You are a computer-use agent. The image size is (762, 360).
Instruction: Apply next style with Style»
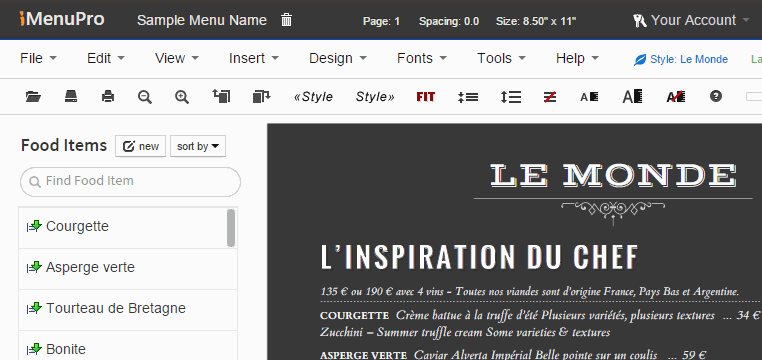[375, 97]
